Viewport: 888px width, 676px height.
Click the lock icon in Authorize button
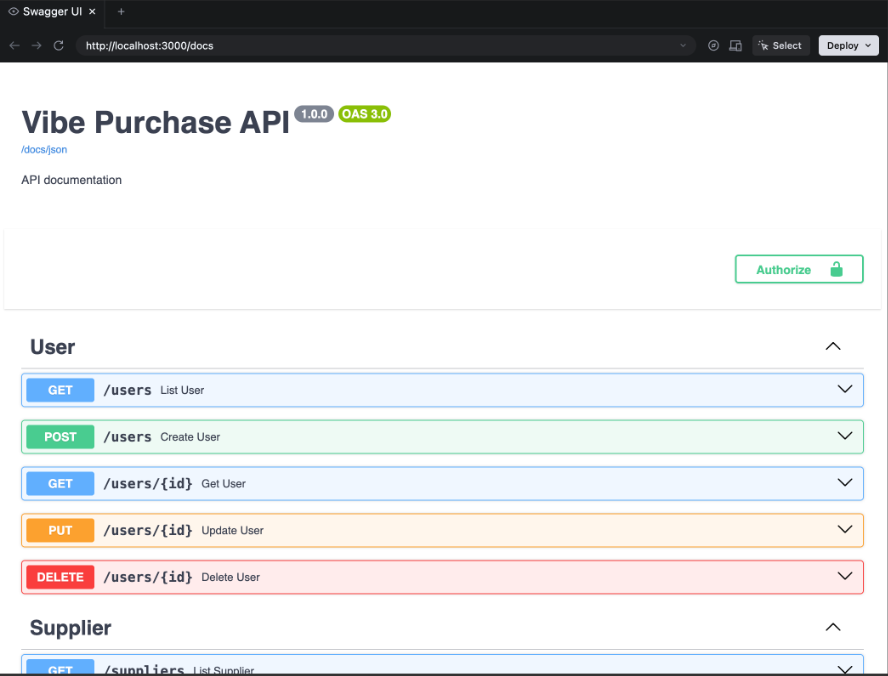[836, 269]
